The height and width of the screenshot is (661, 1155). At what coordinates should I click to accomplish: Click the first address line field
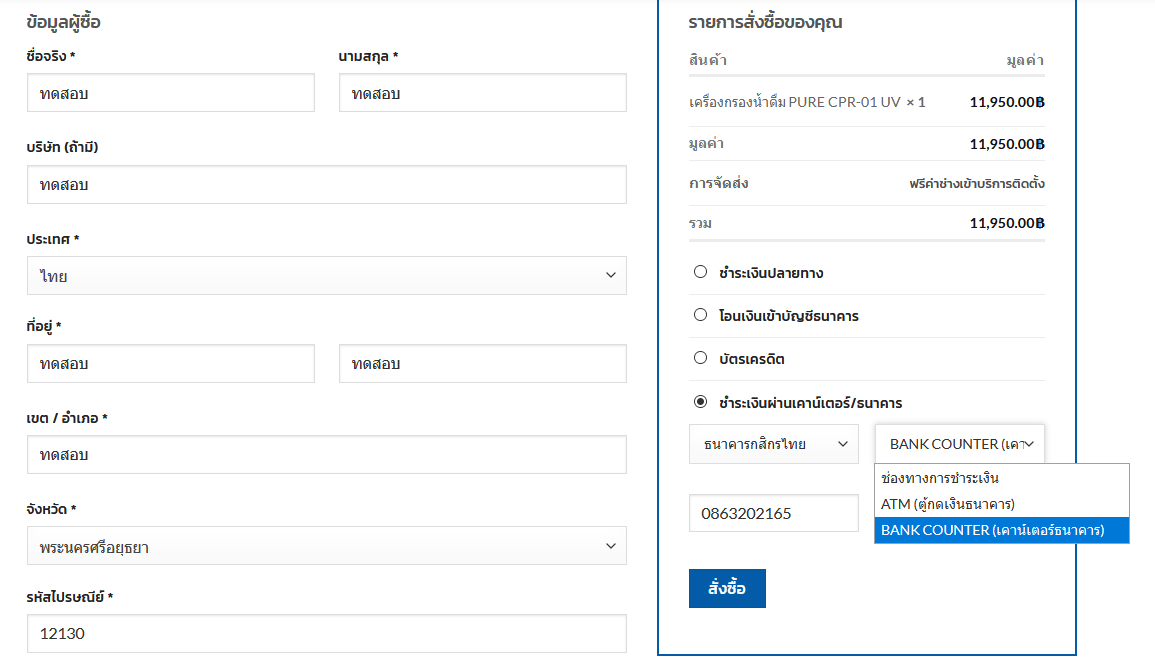coord(170,364)
